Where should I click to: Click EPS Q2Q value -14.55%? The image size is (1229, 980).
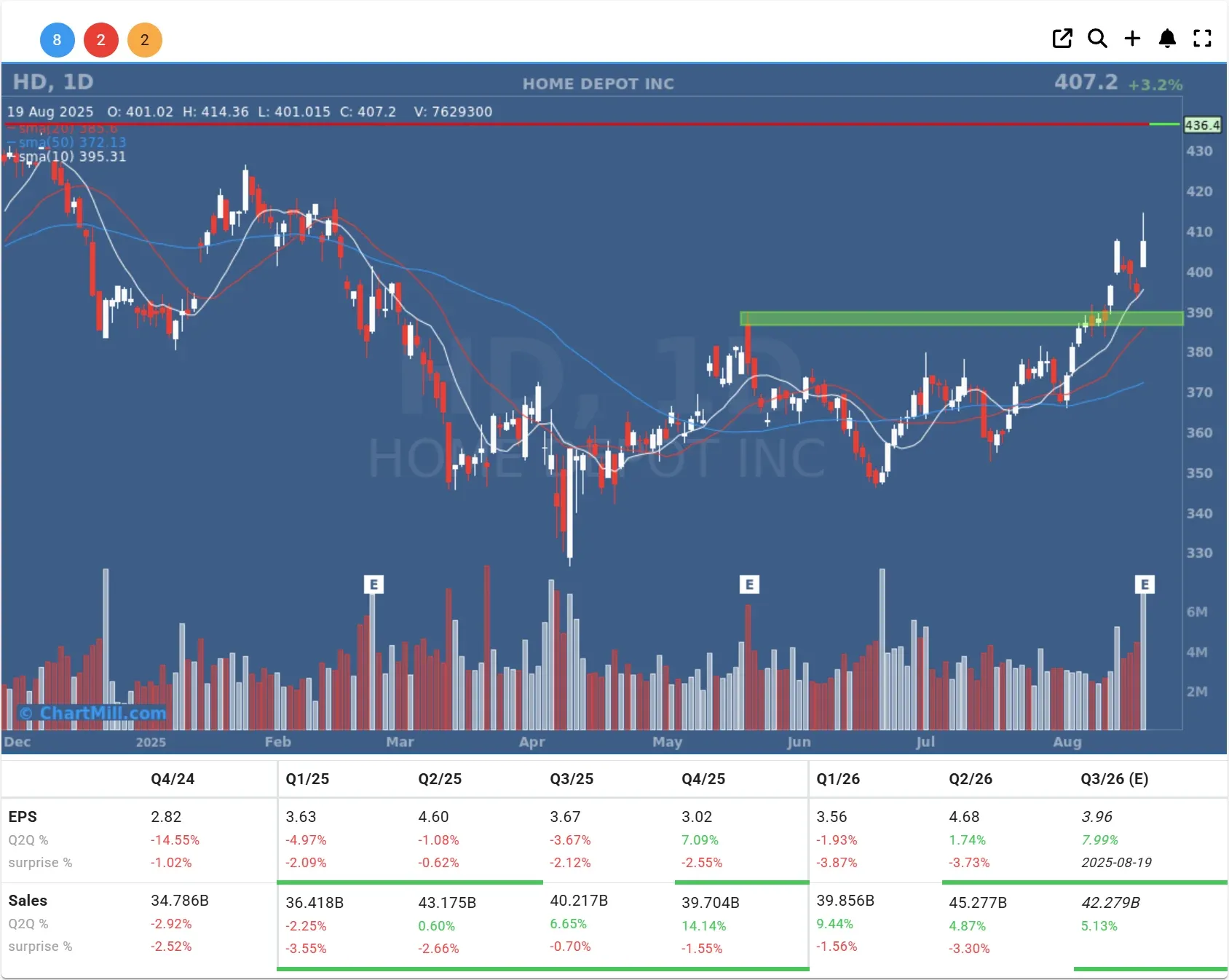175,840
